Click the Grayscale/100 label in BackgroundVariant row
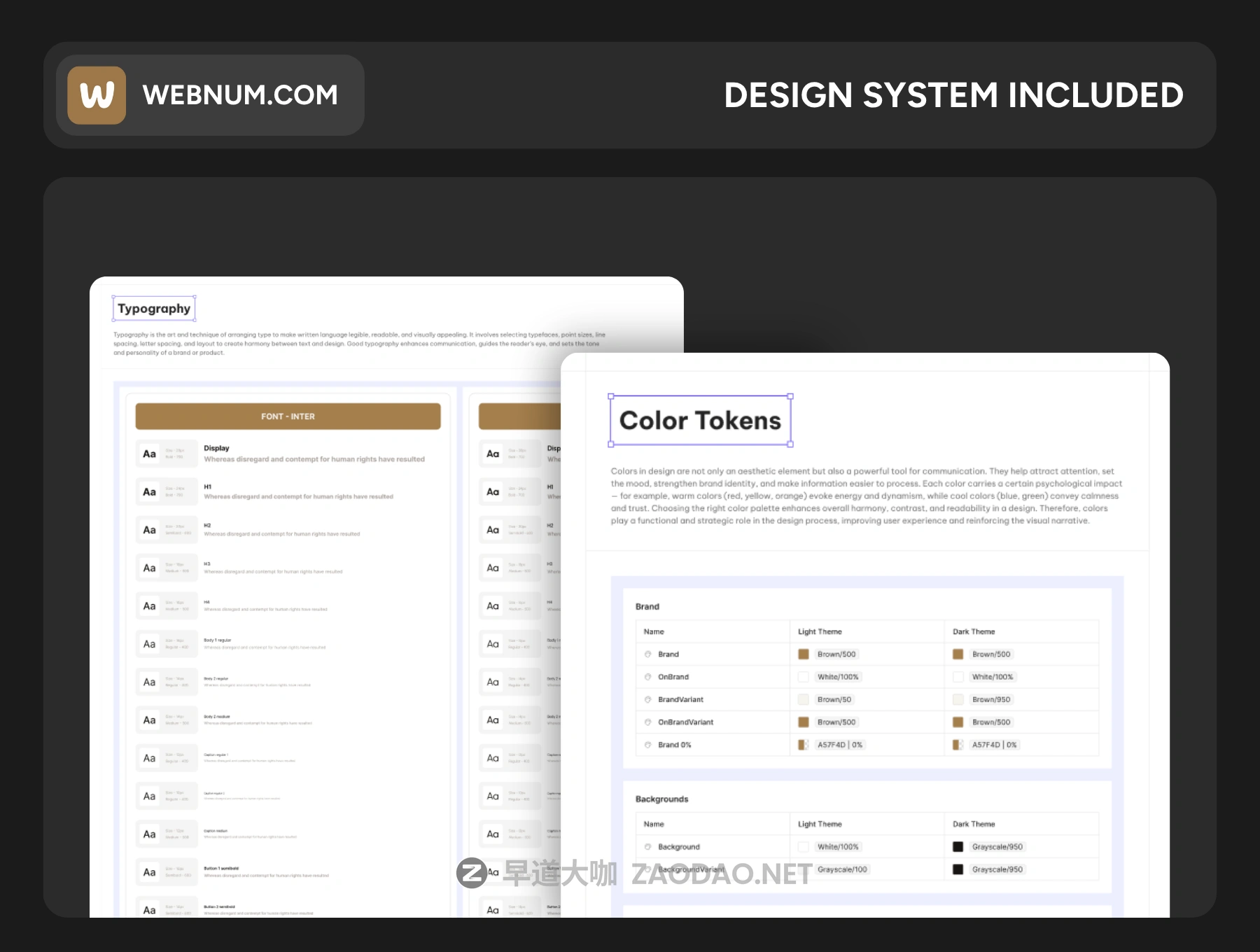 842,869
